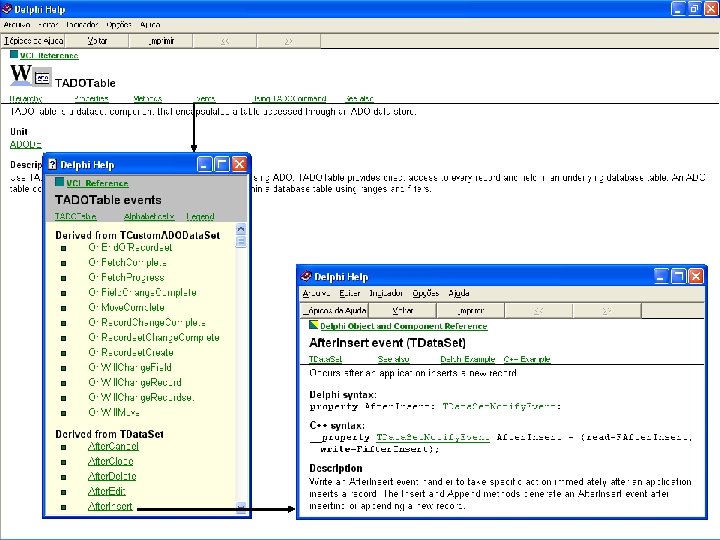This screenshot has height=540, width=720.
Task: Click scroll up arrow in the events window
Action: [x=241, y=229]
